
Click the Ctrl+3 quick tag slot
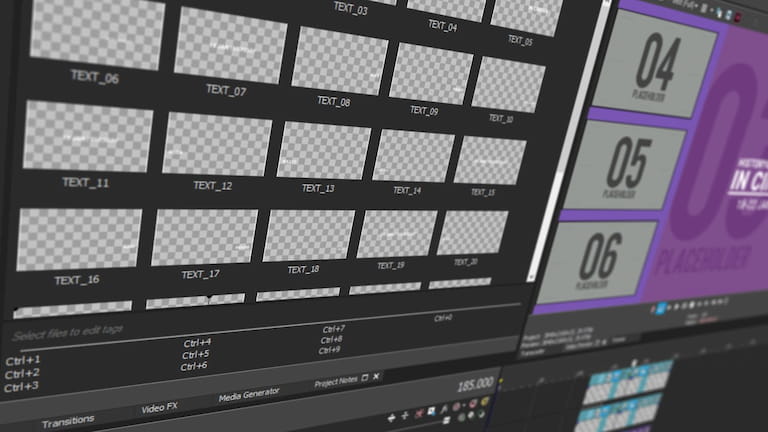[x=21, y=386]
